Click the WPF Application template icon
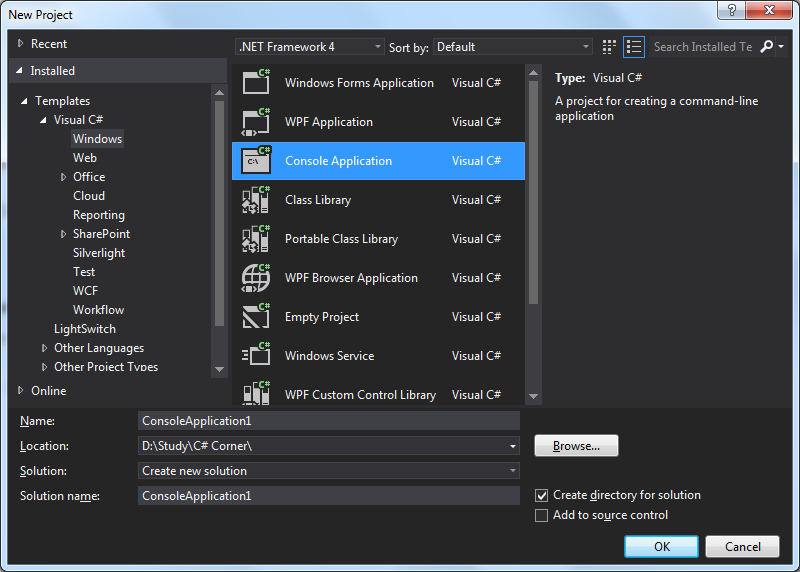The height and width of the screenshot is (572, 800). click(x=256, y=121)
